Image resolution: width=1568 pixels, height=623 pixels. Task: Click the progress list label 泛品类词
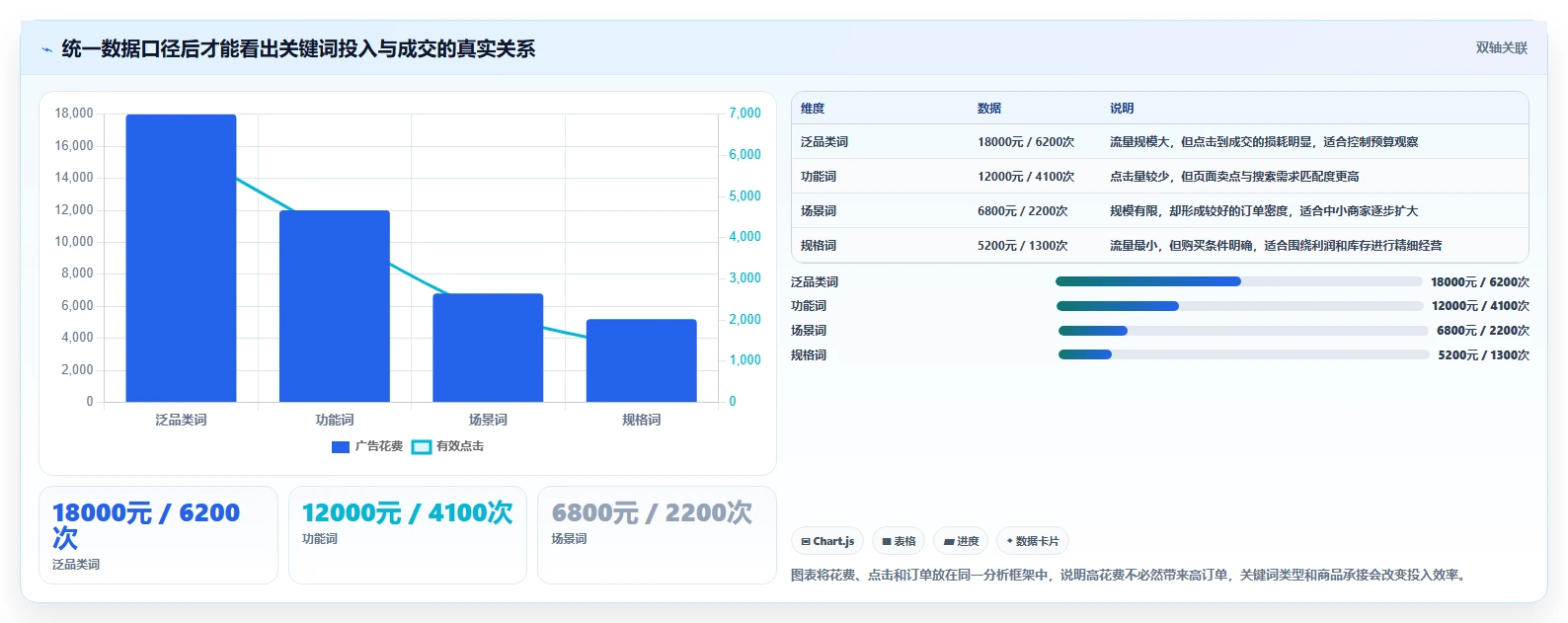(x=815, y=282)
